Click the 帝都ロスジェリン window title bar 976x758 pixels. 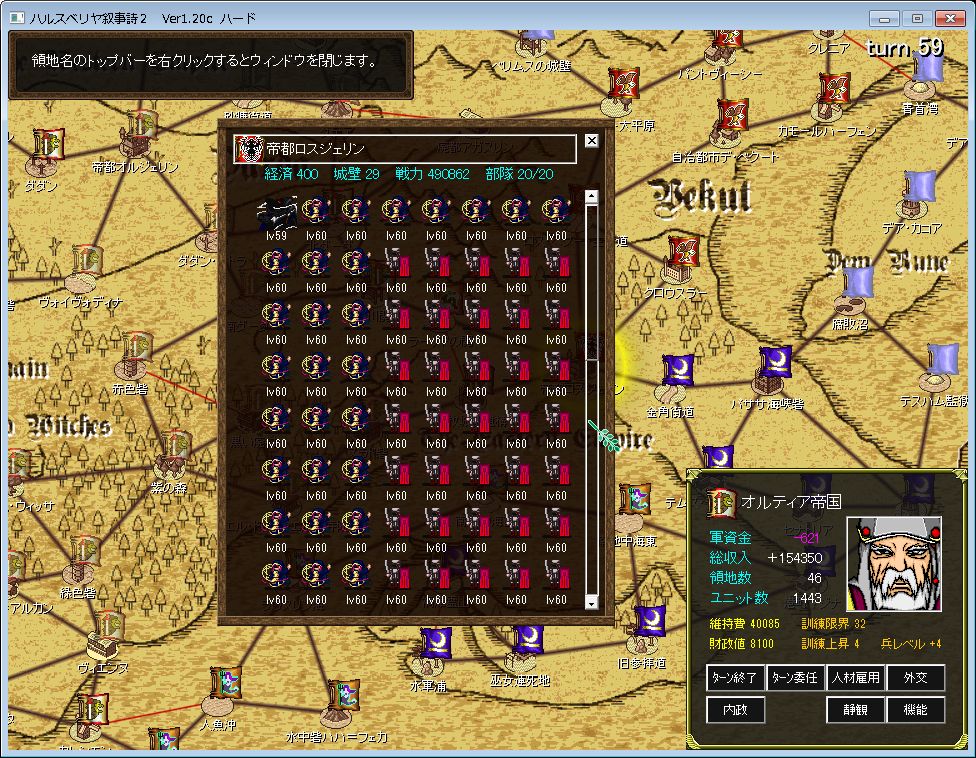pyautogui.click(x=405, y=149)
